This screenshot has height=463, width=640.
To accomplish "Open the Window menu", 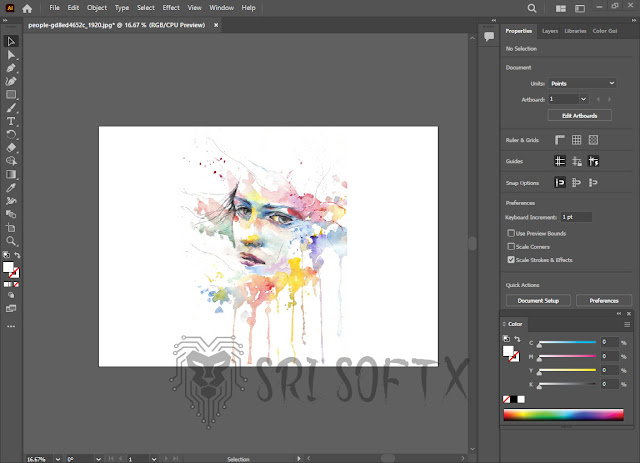I will click(221, 8).
